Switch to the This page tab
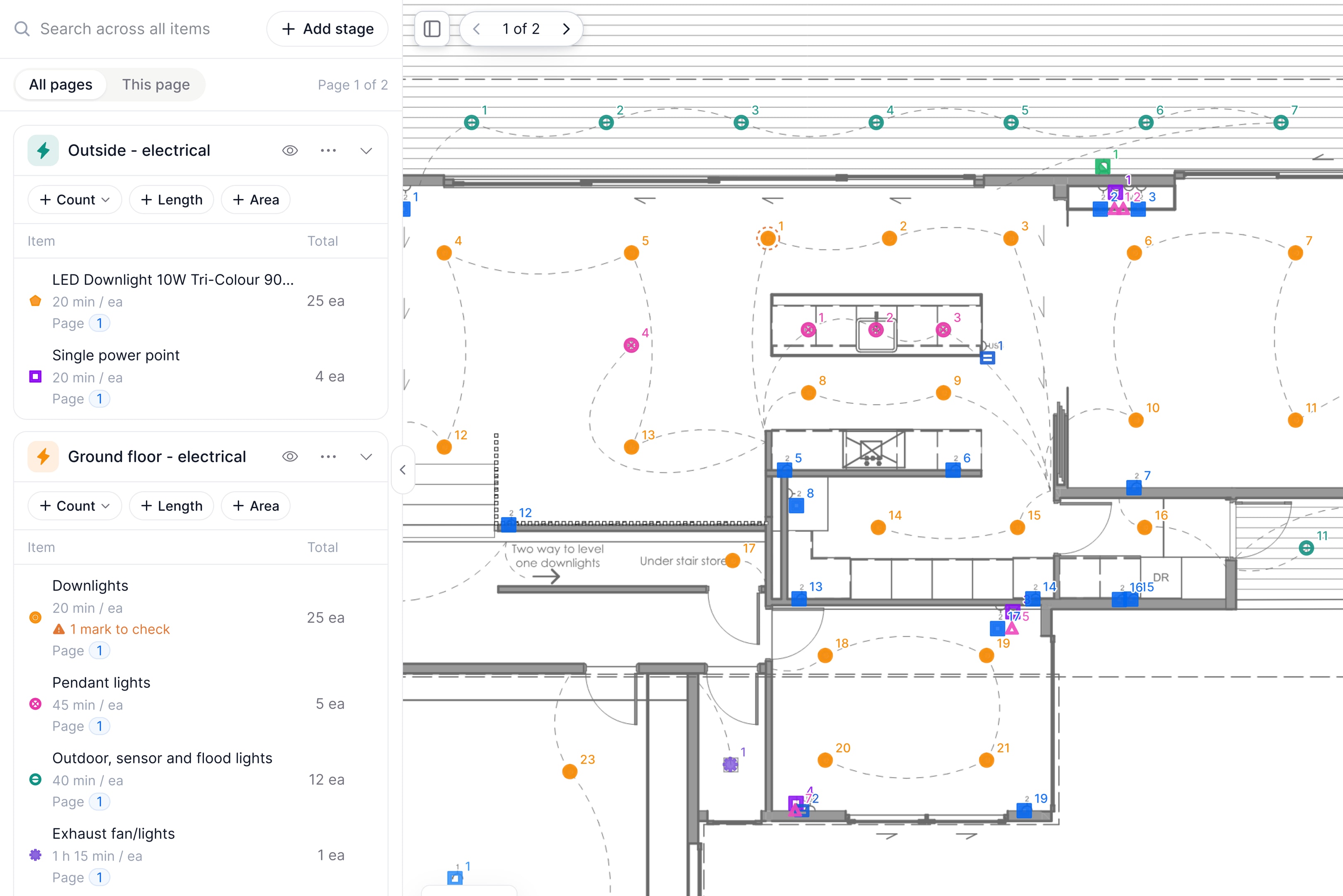Viewport: 1343px width, 896px height. tap(155, 85)
